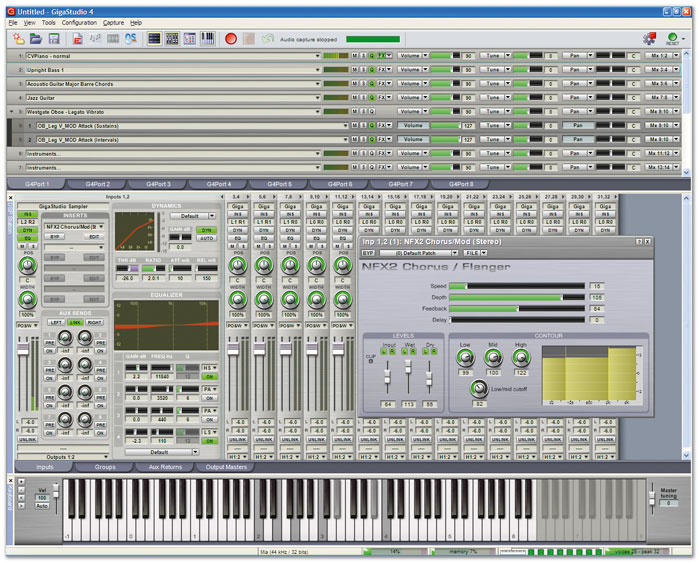The height and width of the screenshot is (563, 700).
Task: Click the Reset icon in the toolbar
Action: pos(671,38)
